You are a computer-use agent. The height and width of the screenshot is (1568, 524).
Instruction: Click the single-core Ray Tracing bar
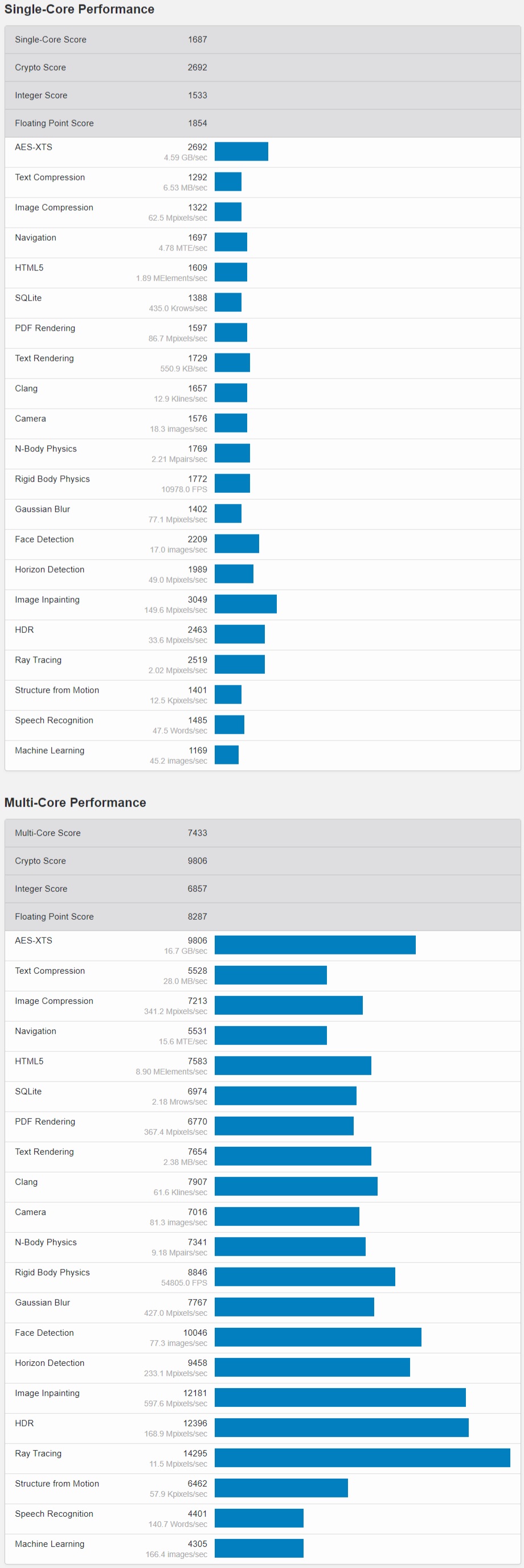pos(239,664)
